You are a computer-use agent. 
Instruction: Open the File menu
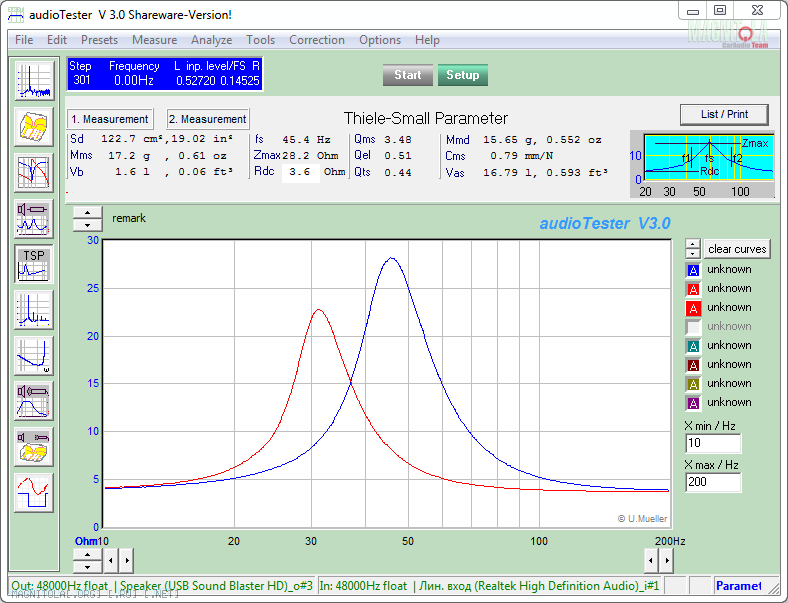24,40
